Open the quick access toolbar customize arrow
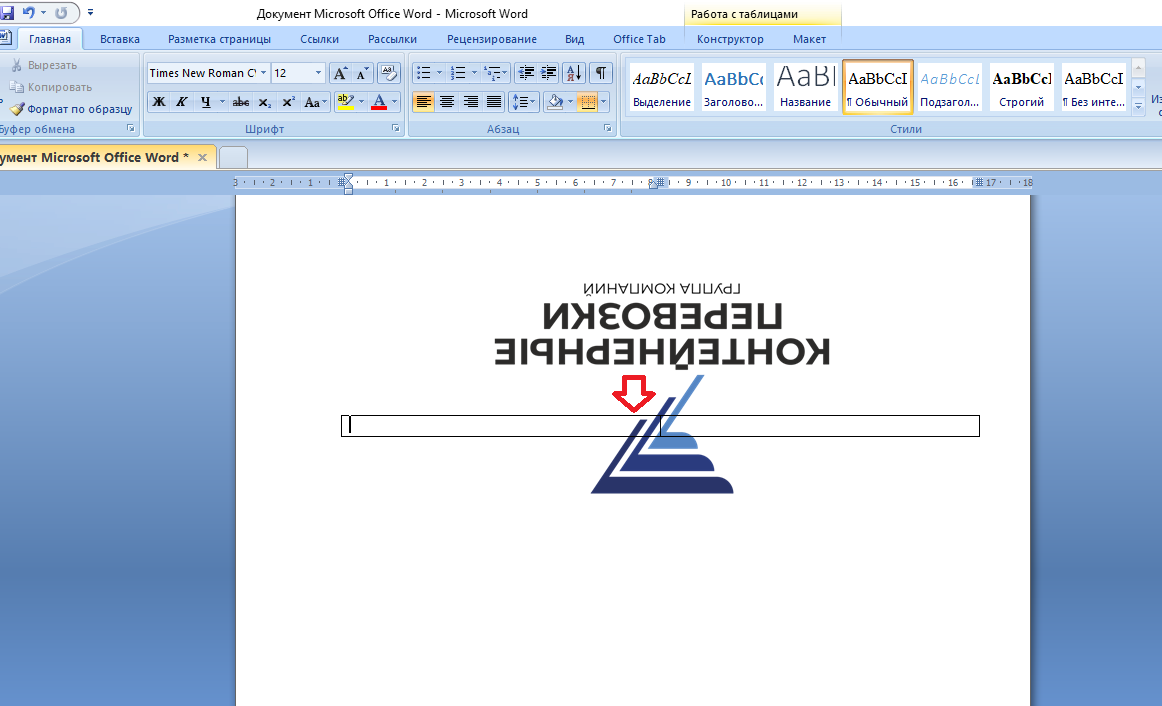Screen dimensions: 1162x706 [90, 13]
